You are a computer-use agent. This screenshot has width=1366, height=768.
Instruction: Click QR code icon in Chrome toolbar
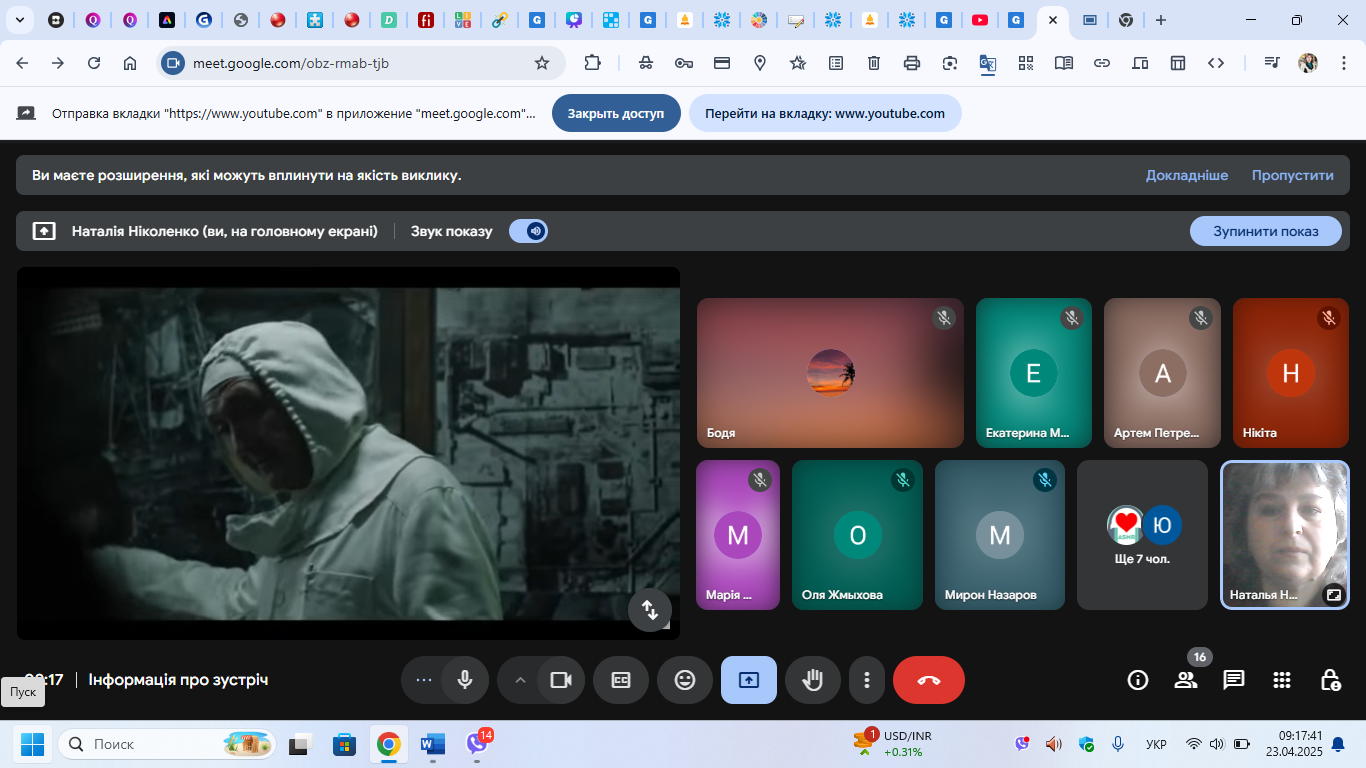coord(1026,63)
